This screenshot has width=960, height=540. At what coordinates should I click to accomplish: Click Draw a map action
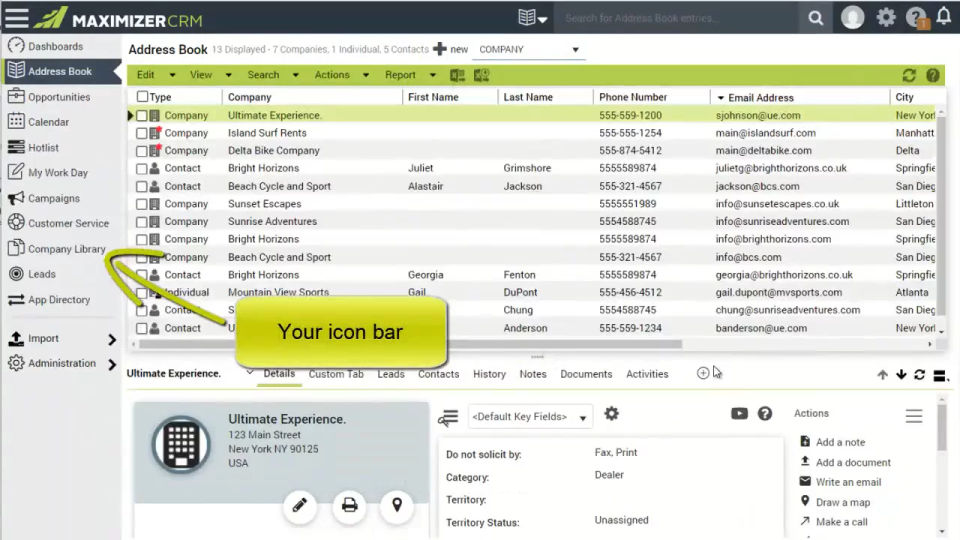(x=835, y=502)
